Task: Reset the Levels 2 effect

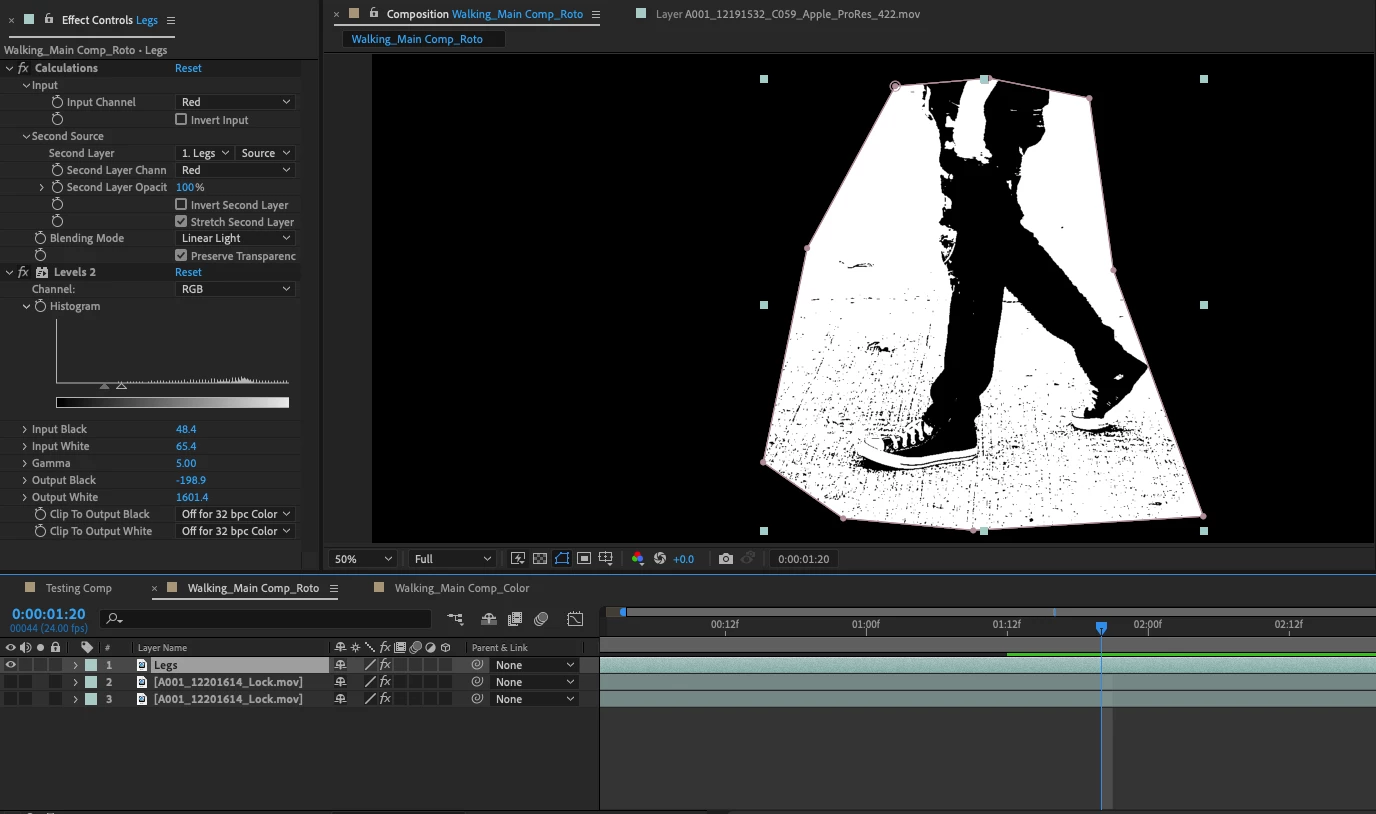Action: (188, 272)
